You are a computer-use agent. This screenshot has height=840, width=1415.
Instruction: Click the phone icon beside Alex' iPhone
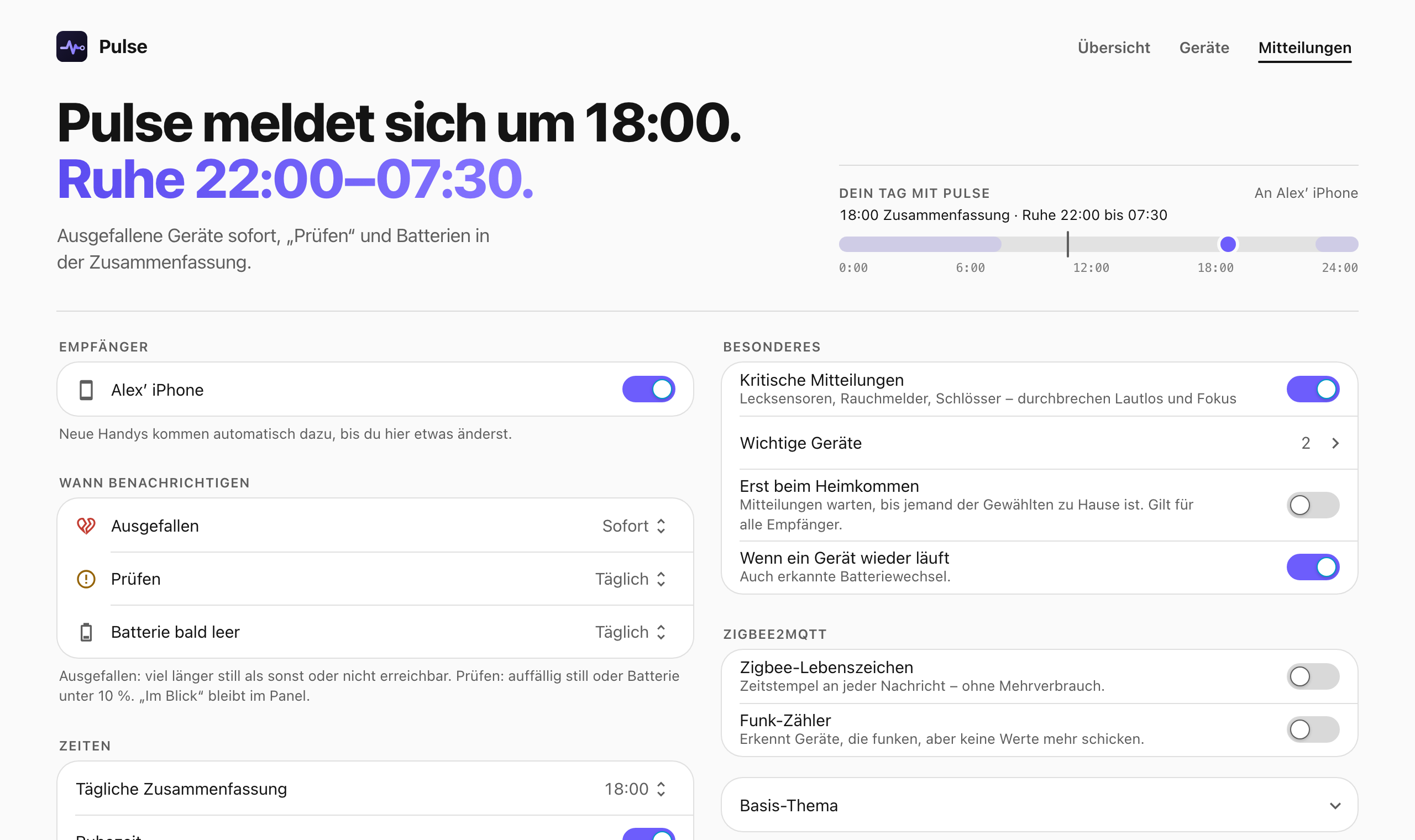click(86, 390)
